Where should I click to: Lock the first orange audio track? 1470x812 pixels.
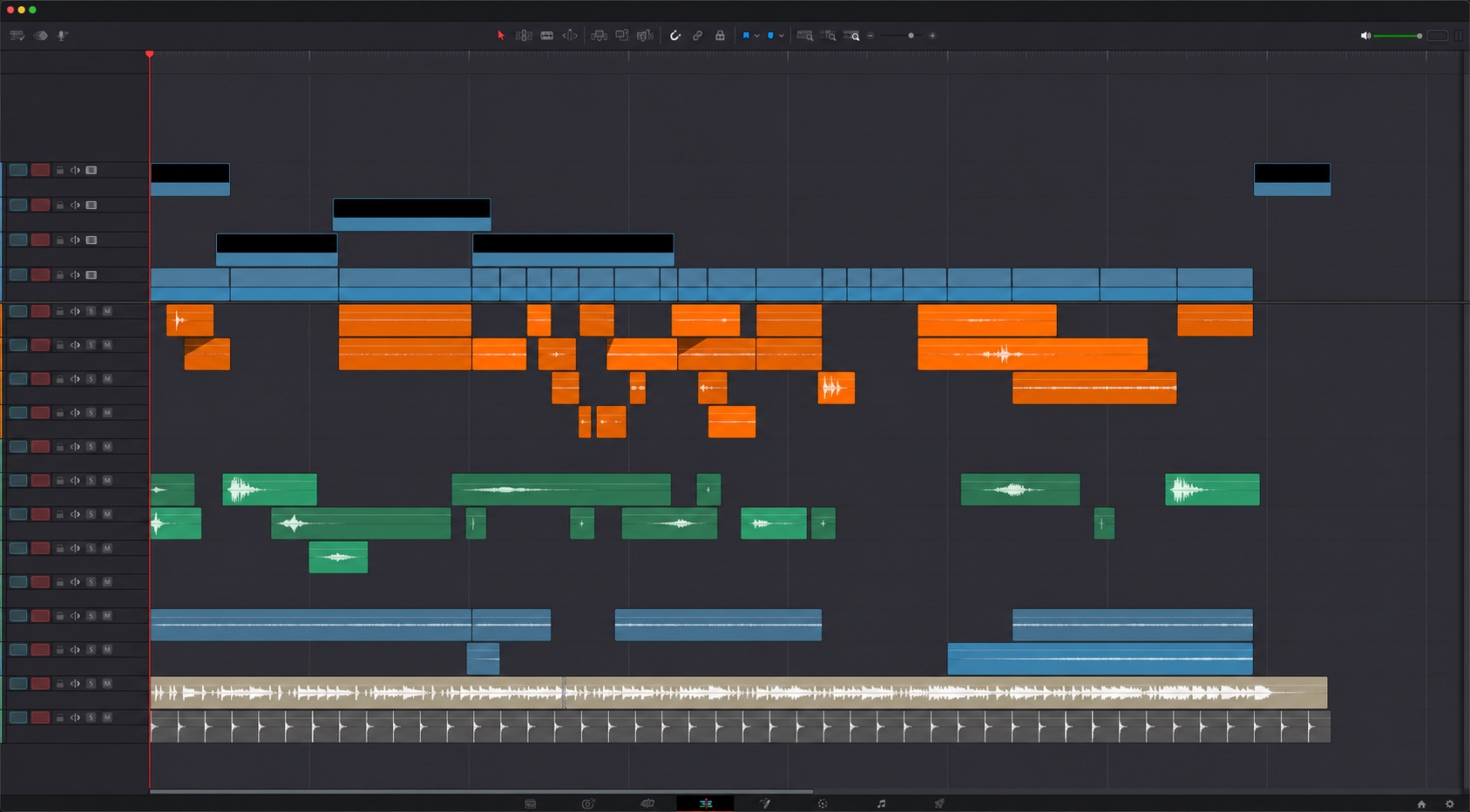(60, 311)
